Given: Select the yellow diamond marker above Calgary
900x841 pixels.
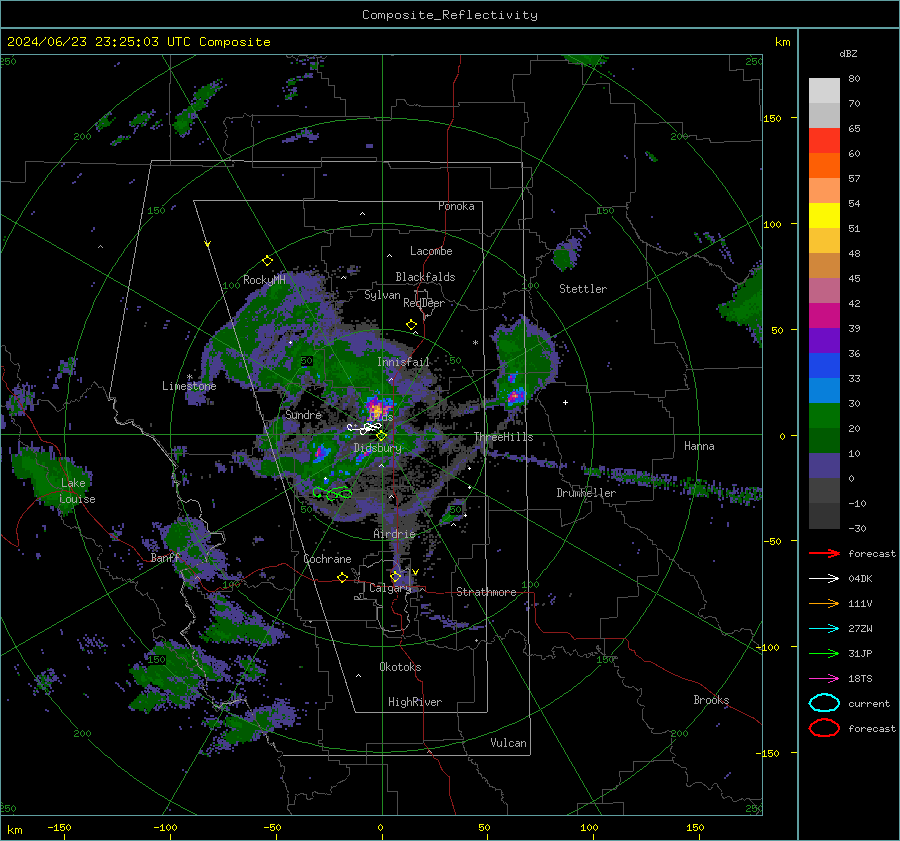Looking at the screenshot, I should 395,576.
